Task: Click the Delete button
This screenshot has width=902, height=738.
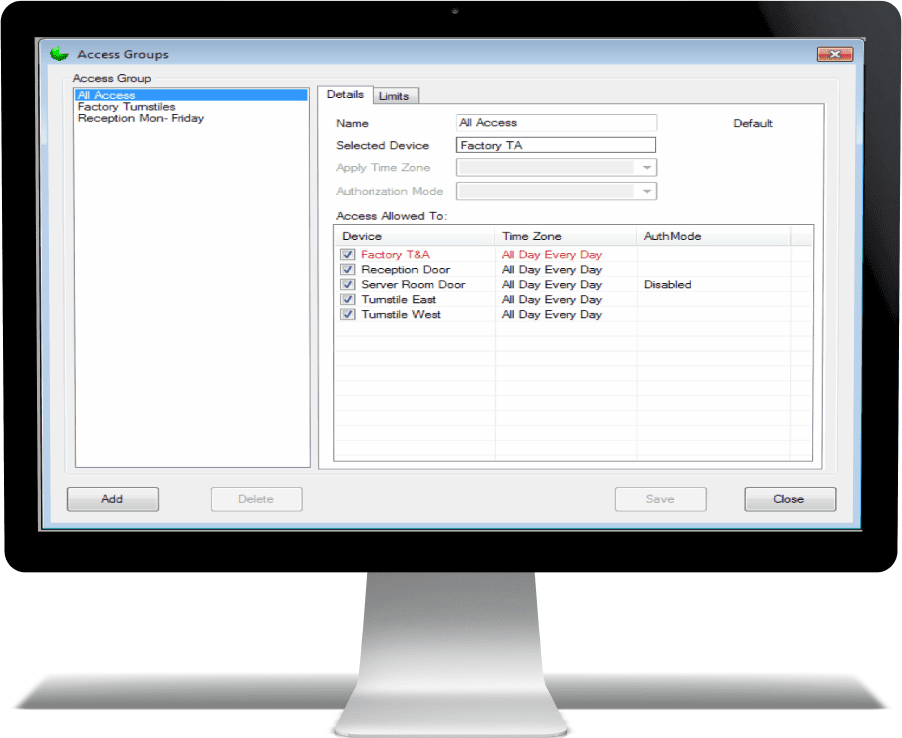Action: tap(256, 499)
